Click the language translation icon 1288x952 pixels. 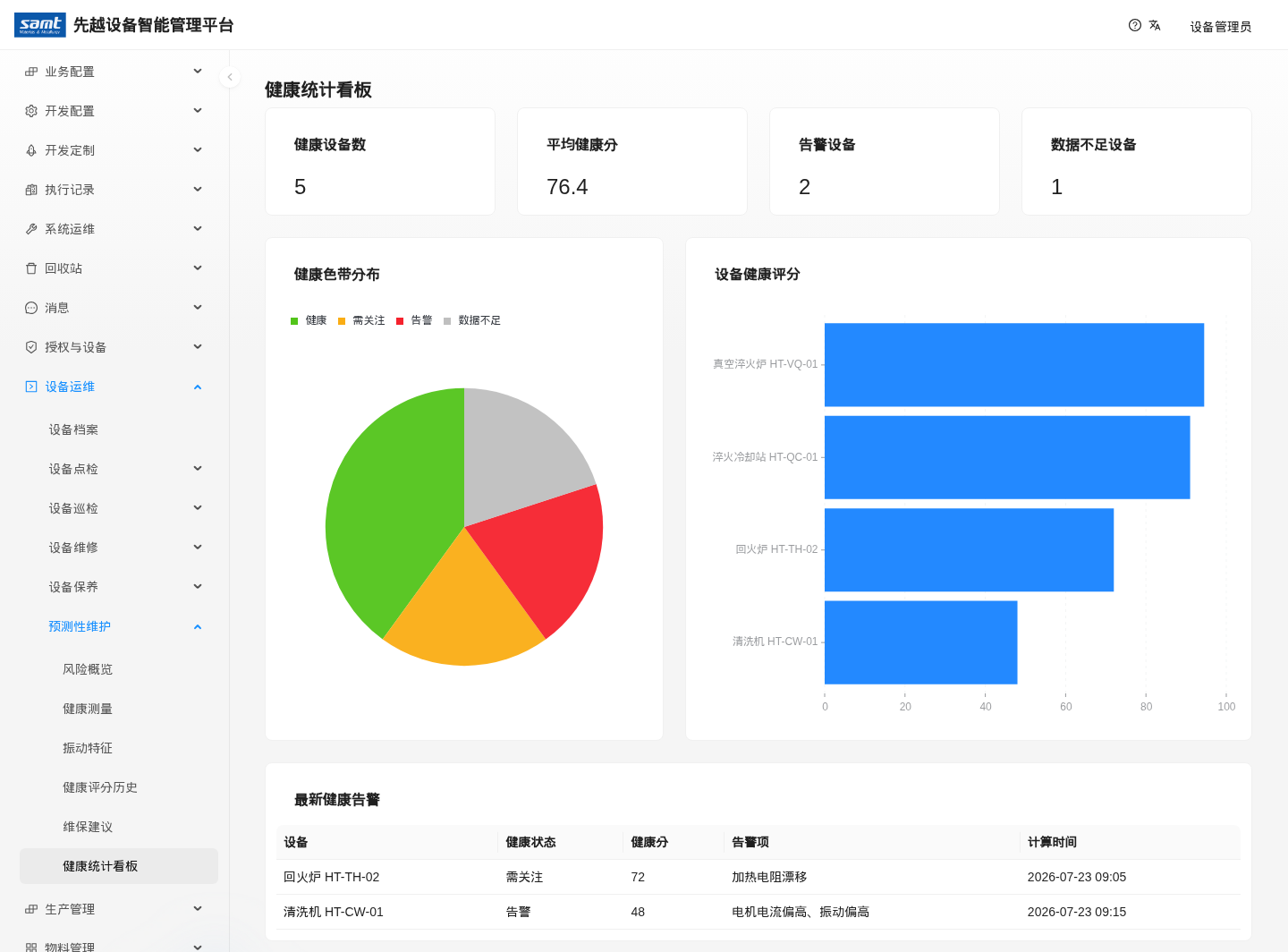point(1155,25)
